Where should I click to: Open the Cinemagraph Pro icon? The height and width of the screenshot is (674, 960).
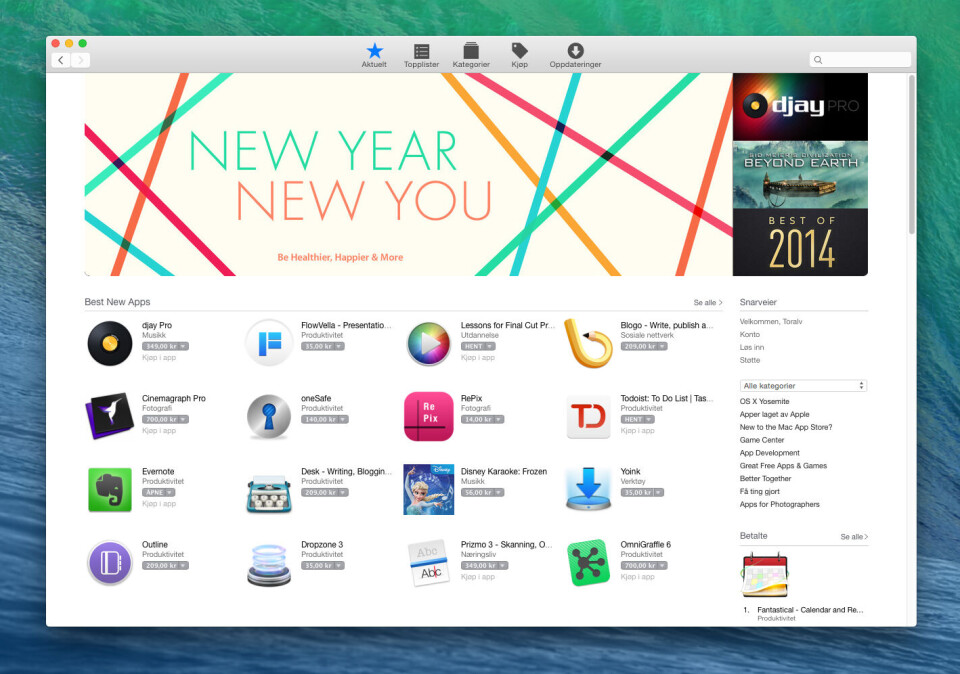110,416
